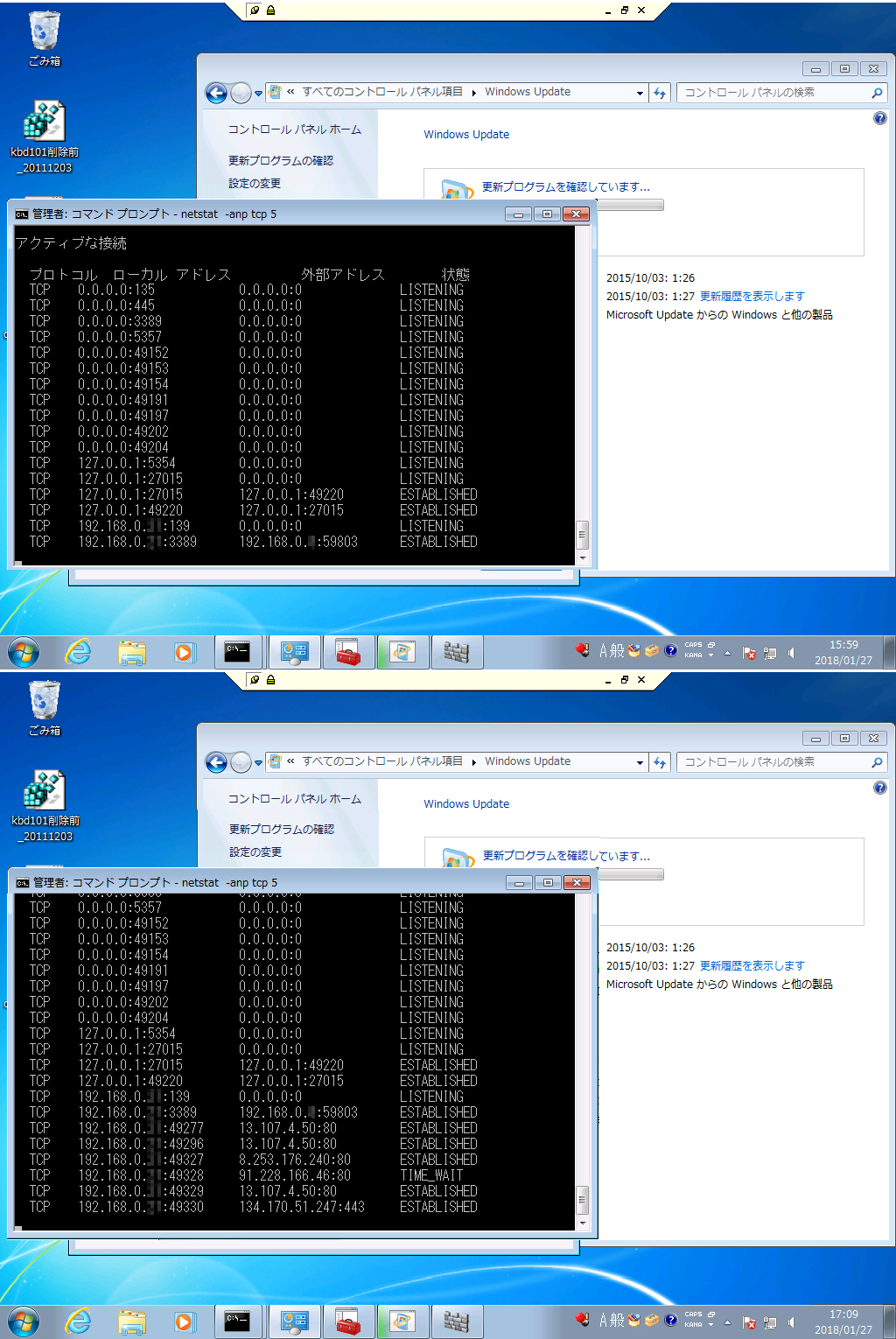Click '更新プログラムの確認' in the 15:59 window
This screenshot has height=1339, width=896.
pyautogui.click(x=280, y=160)
